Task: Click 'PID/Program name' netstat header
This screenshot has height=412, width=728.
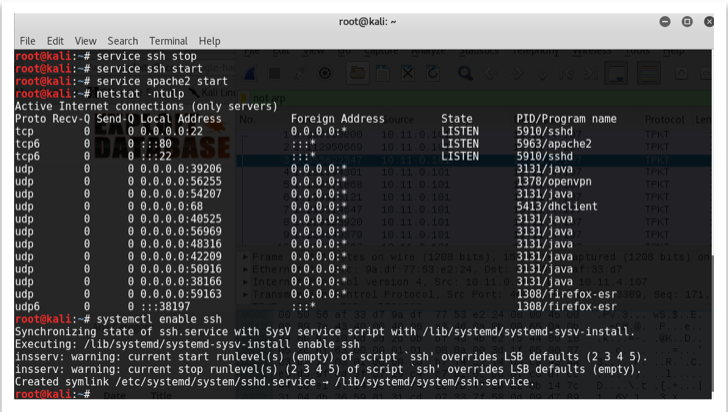Action: (566, 119)
